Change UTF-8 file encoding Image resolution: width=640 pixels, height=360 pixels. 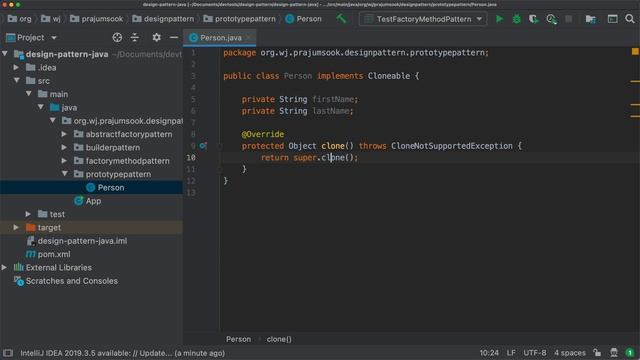tap(534, 353)
